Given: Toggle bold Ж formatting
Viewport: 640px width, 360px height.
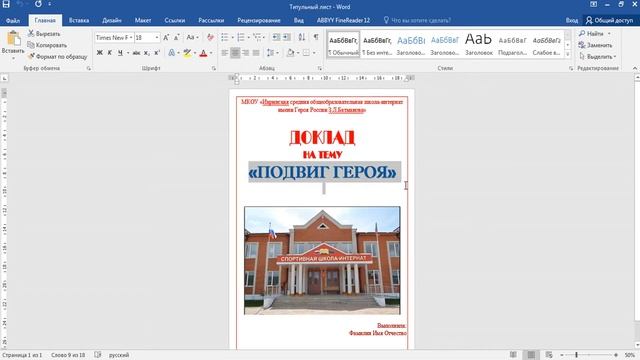Looking at the screenshot, I should (x=100, y=53).
